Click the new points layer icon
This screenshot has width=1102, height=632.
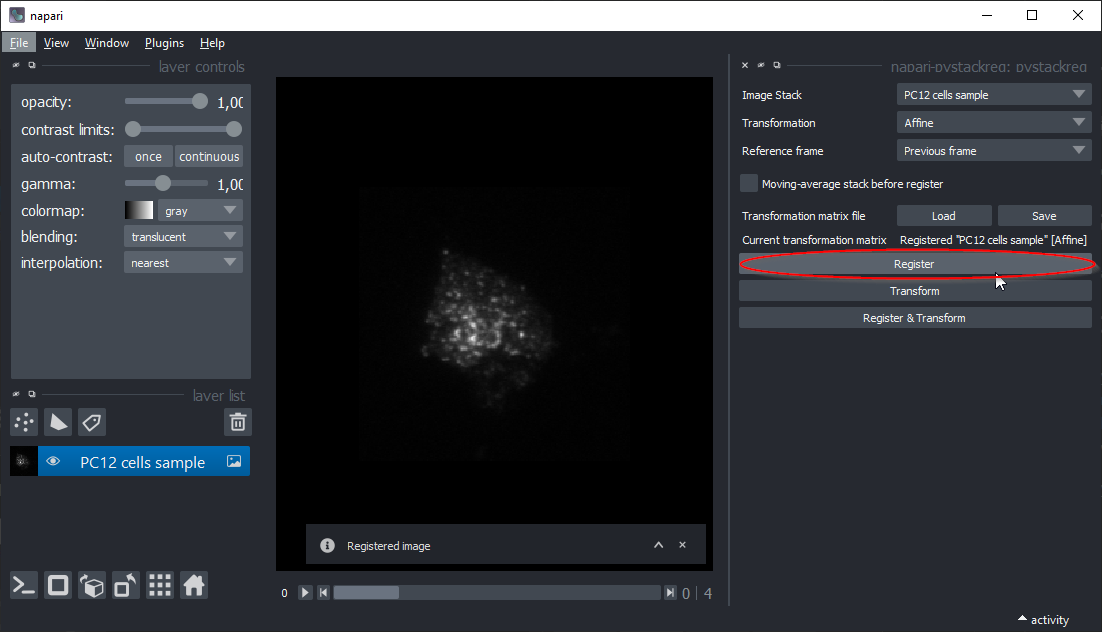pos(25,422)
